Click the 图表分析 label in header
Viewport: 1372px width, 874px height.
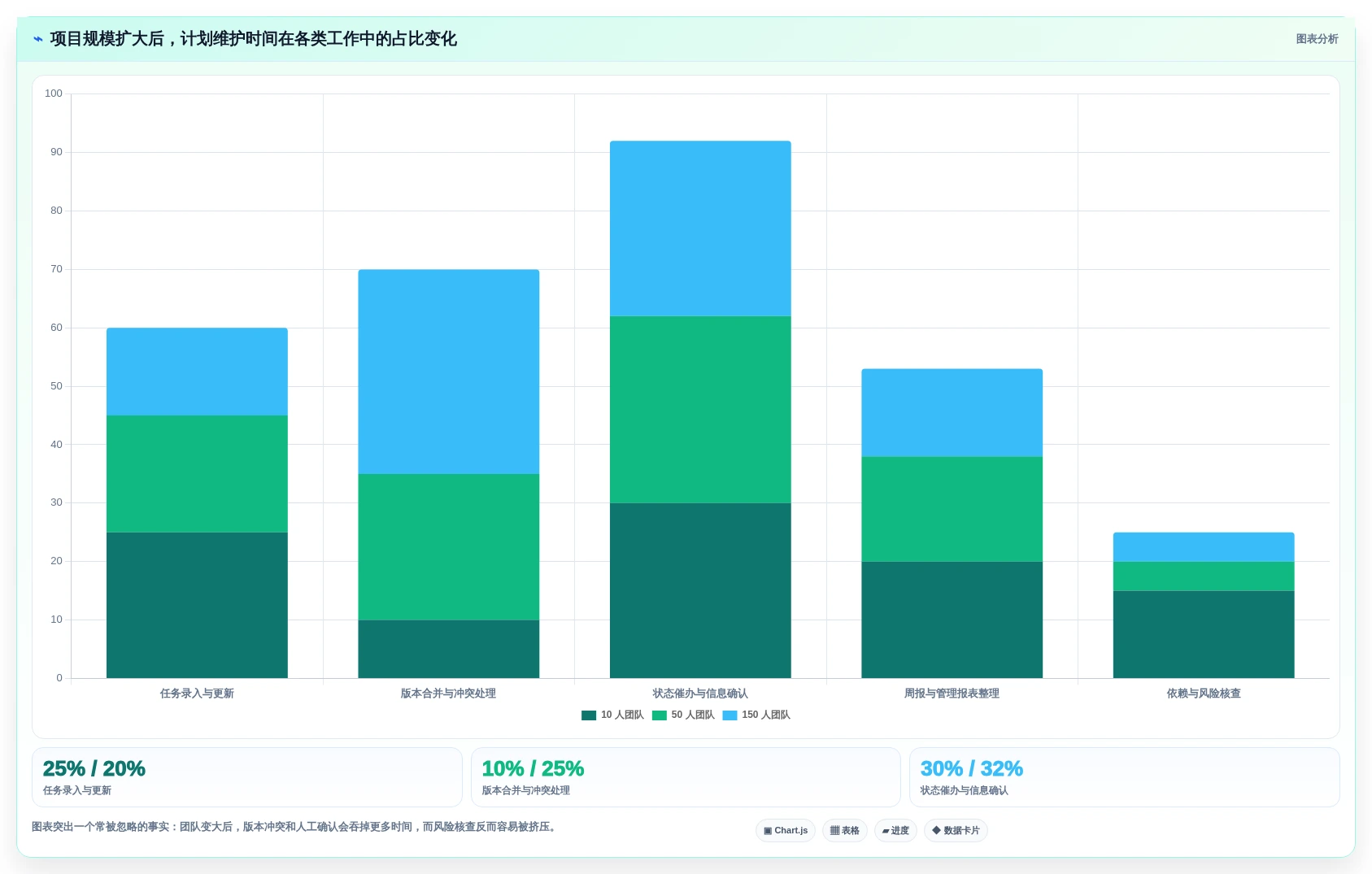[1317, 39]
